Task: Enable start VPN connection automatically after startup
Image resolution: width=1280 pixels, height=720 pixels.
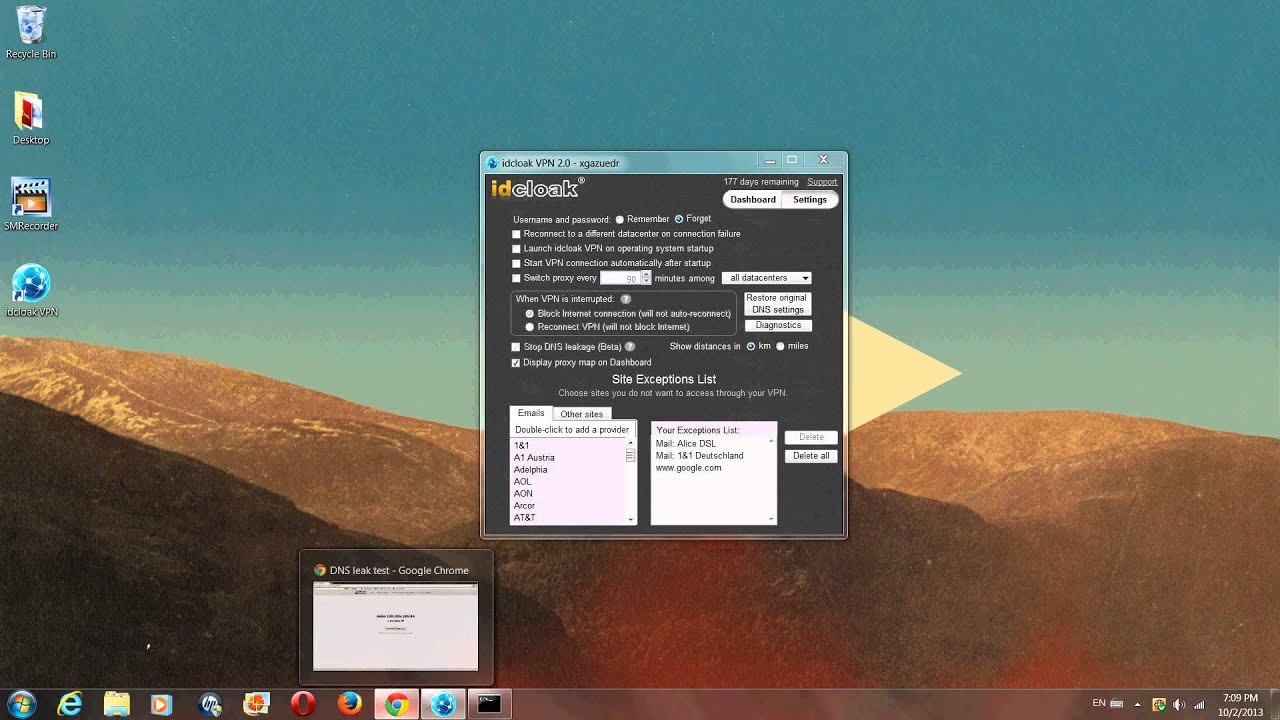Action: pyautogui.click(x=516, y=263)
